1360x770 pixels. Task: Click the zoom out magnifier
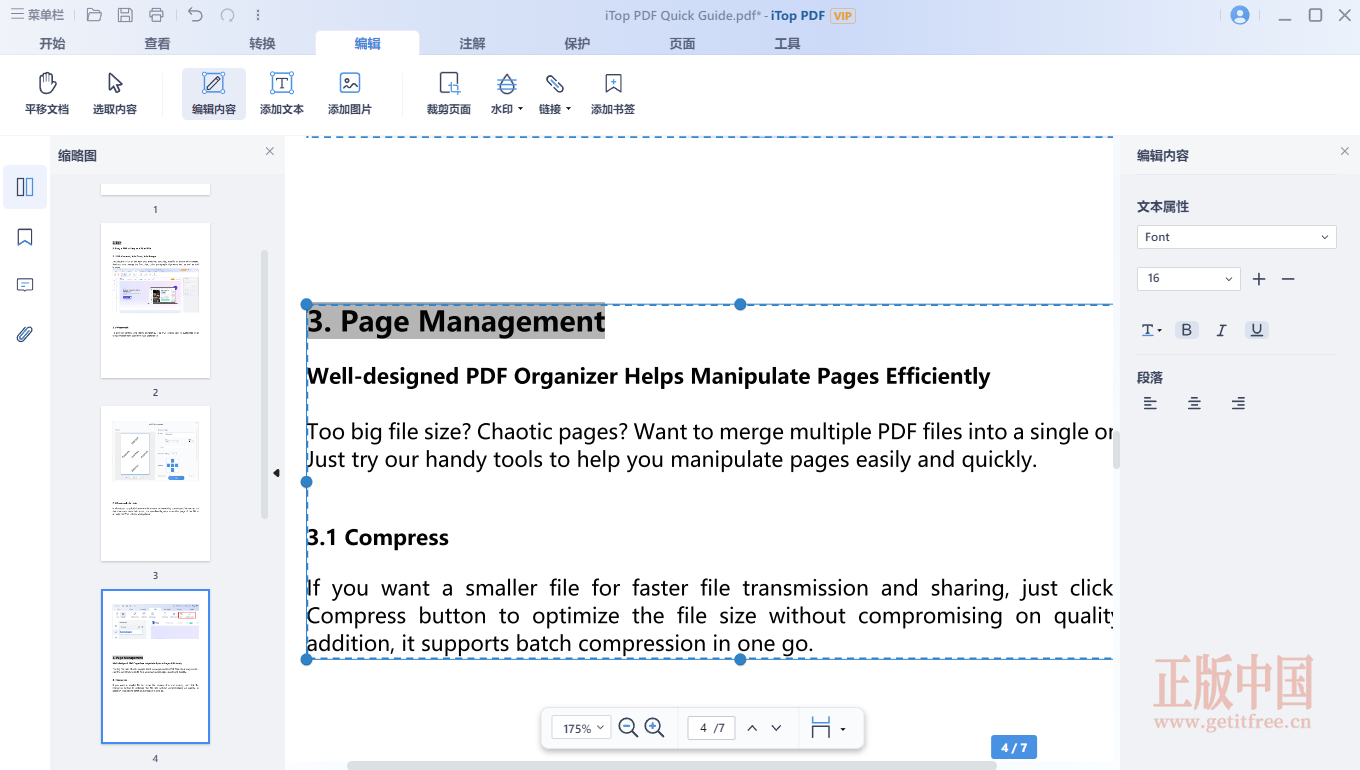628,728
